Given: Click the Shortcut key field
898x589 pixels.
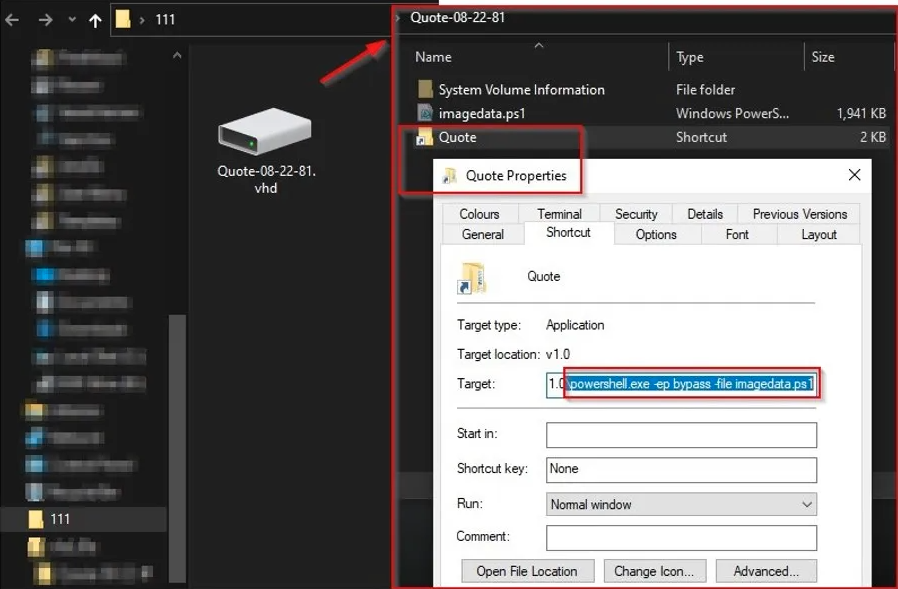Looking at the screenshot, I should [x=681, y=469].
